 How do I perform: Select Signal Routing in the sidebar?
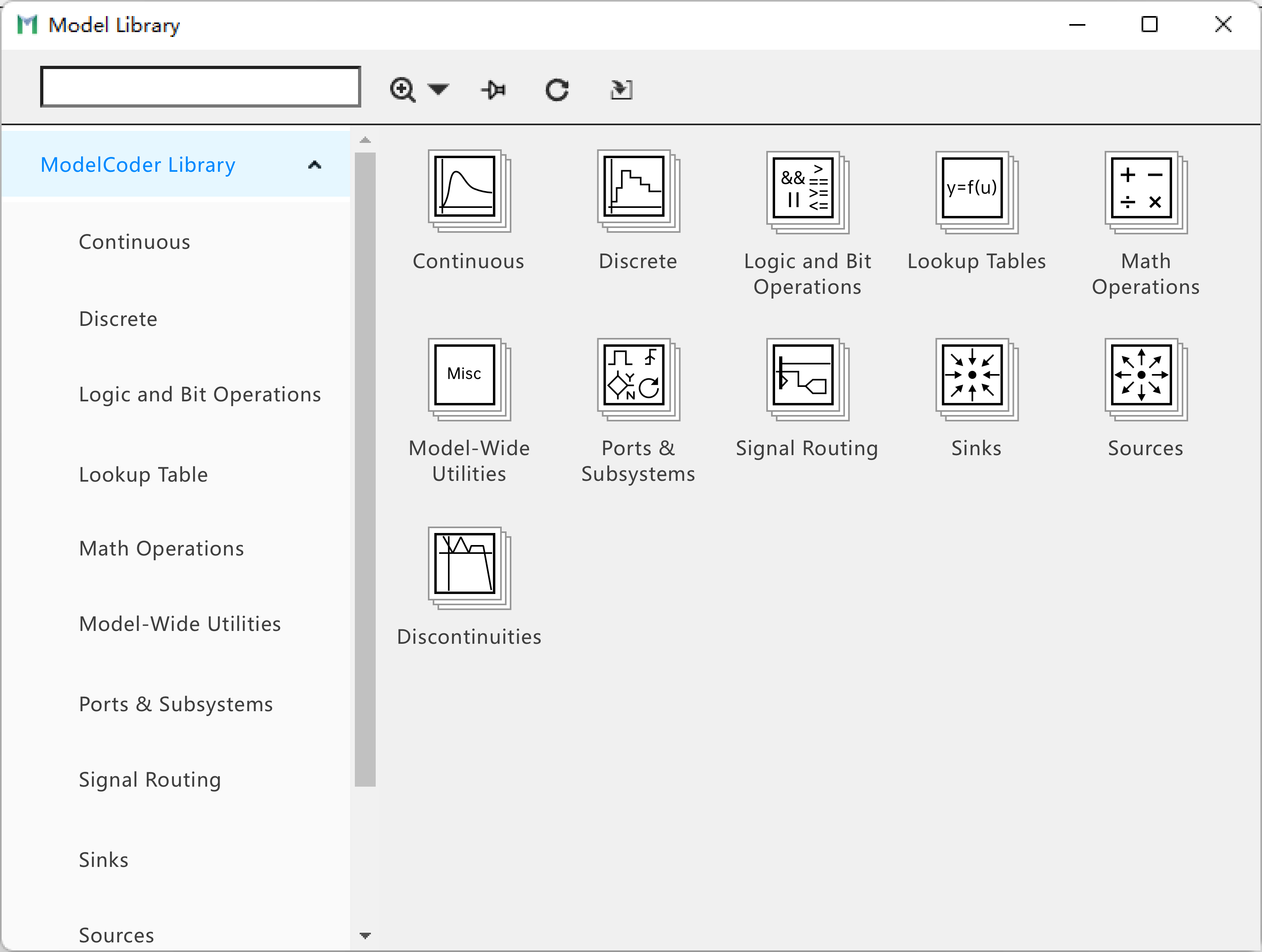(150, 780)
